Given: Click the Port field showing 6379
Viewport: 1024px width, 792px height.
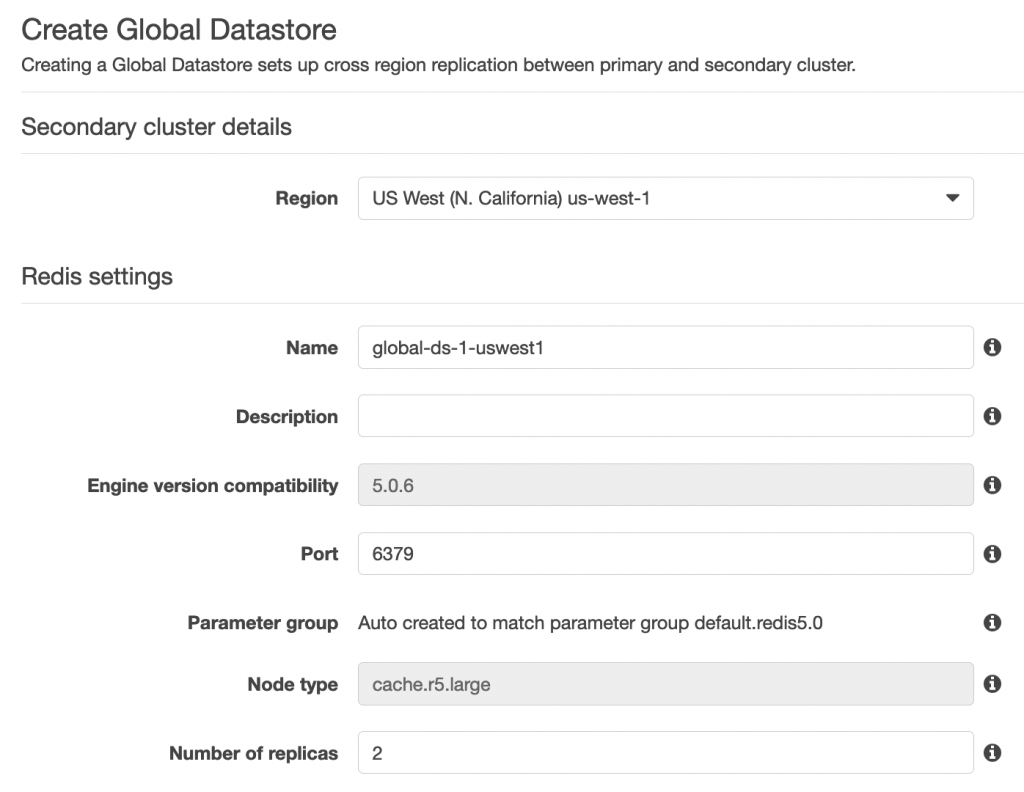Looking at the screenshot, I should 665,553.
